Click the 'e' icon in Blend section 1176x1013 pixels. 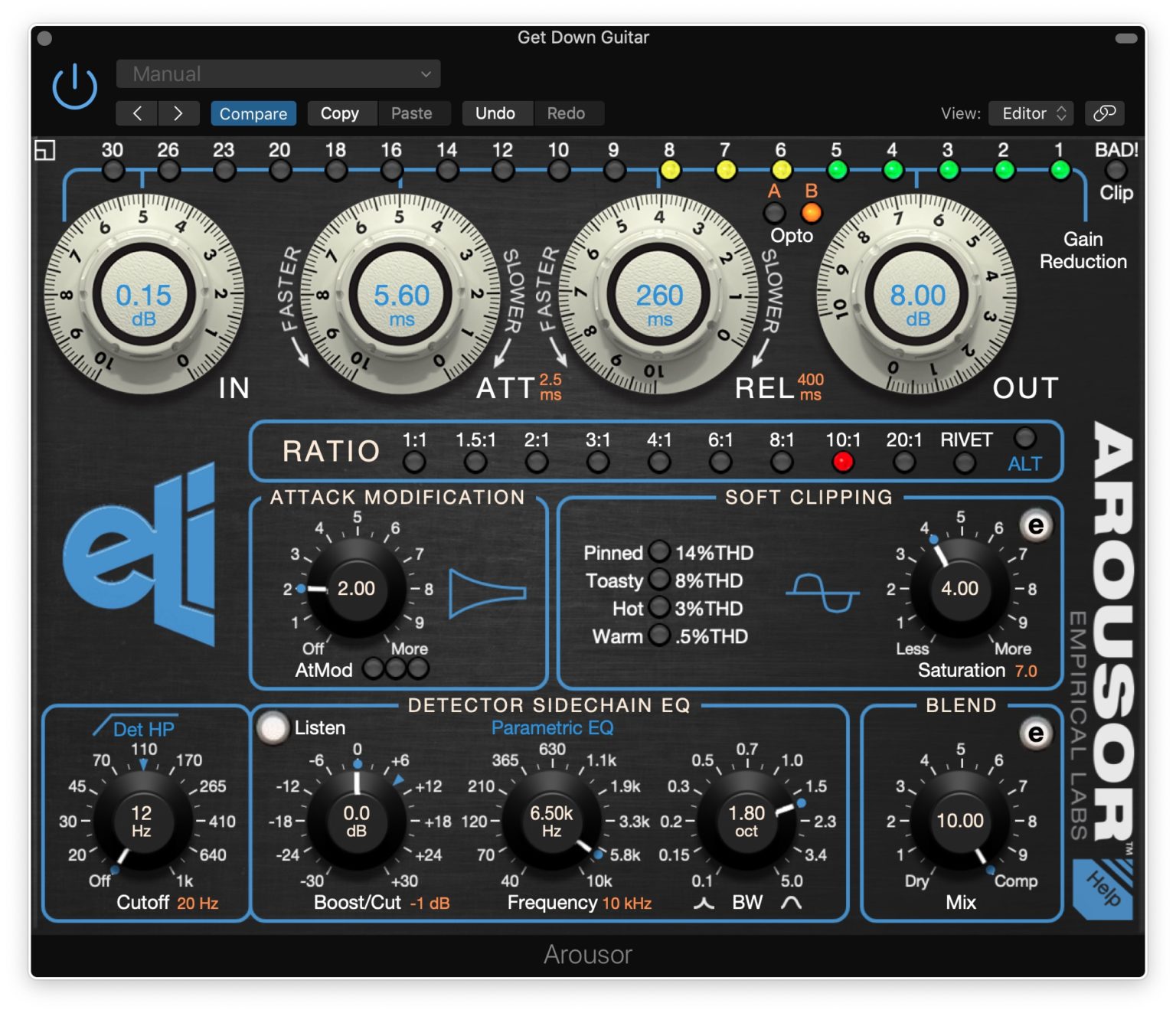(x=1035, y=734)
